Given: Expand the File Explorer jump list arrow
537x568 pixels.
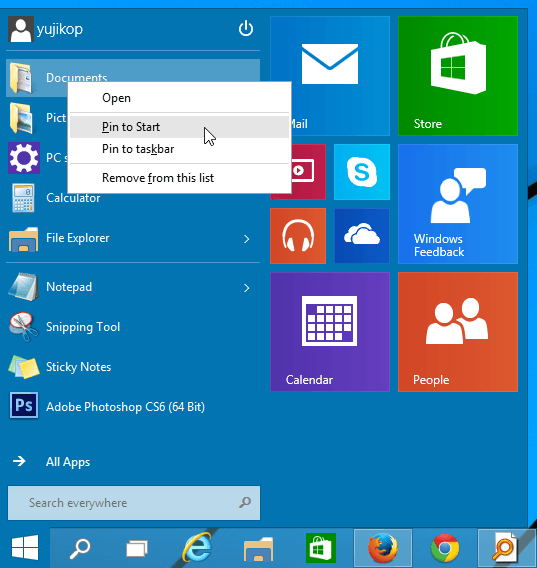Looking at the screenshot, I should [247, 239].
